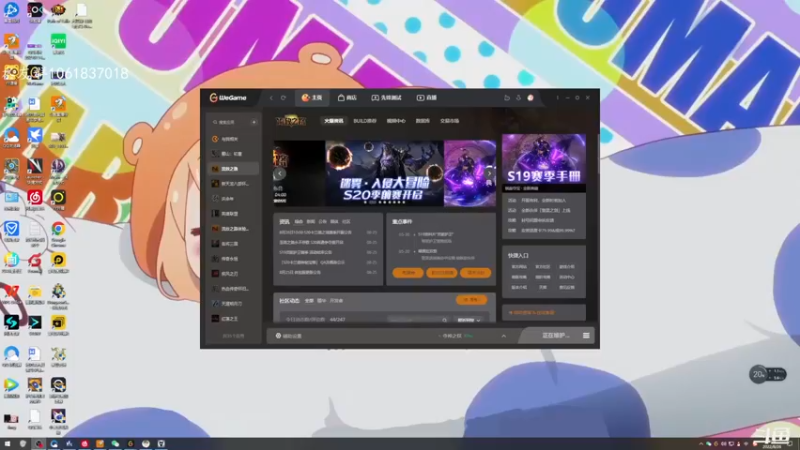Expand the server selector chevron in bottom bar
This screenshot has width=800, height=450.
click(x=504, y=336)
